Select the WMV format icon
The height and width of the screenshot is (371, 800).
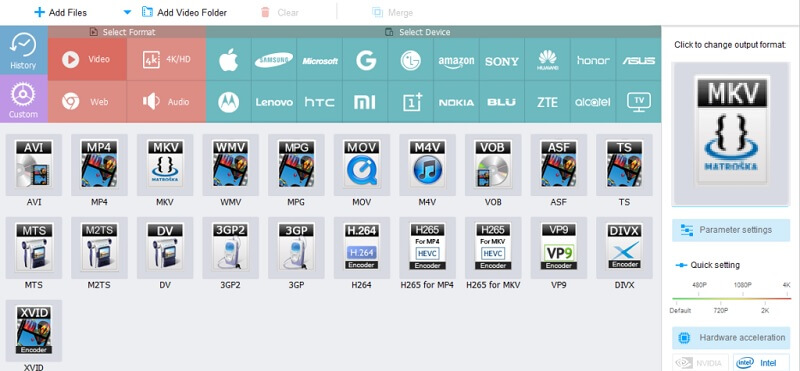231,164
